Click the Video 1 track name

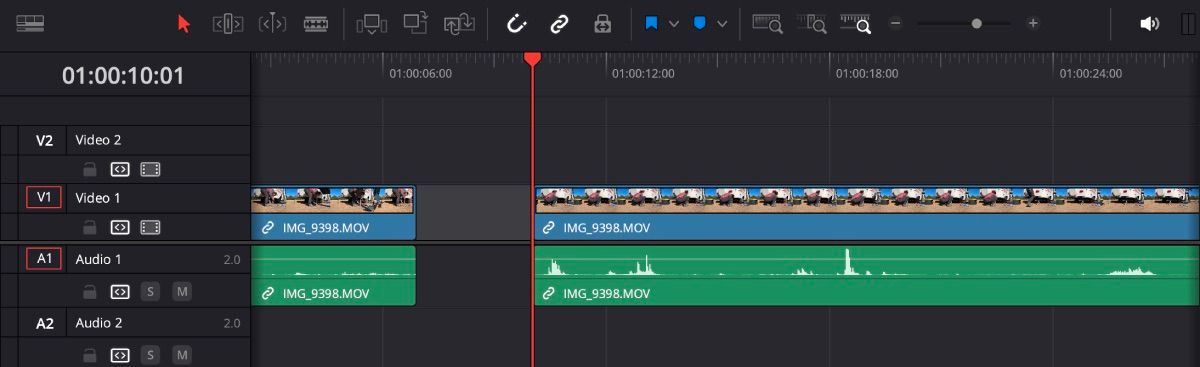point(98,198)
